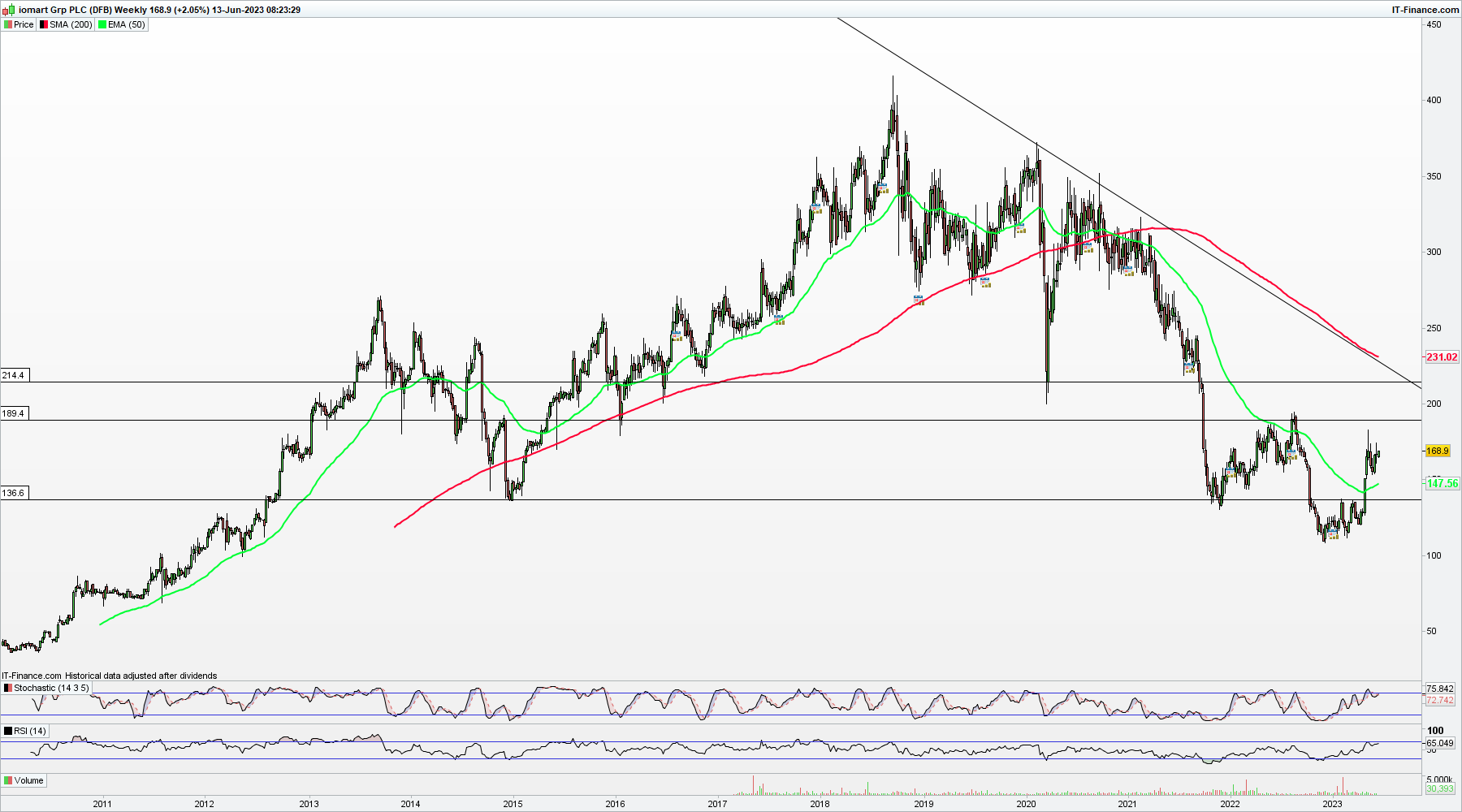This screenshot has width=1462, height=812.
Task: Click the 65.049 RSI value tag
Action: click(1439, 743)
